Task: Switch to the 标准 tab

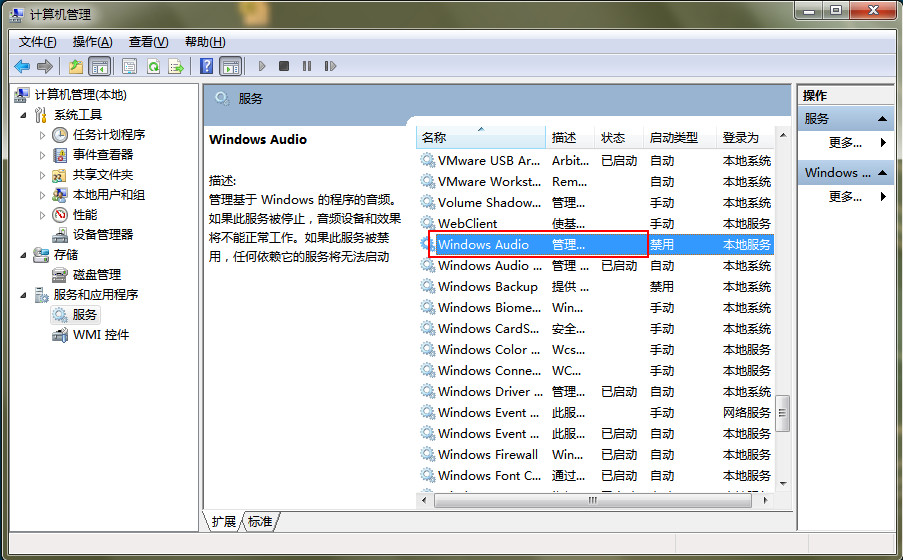Action: 260,521
